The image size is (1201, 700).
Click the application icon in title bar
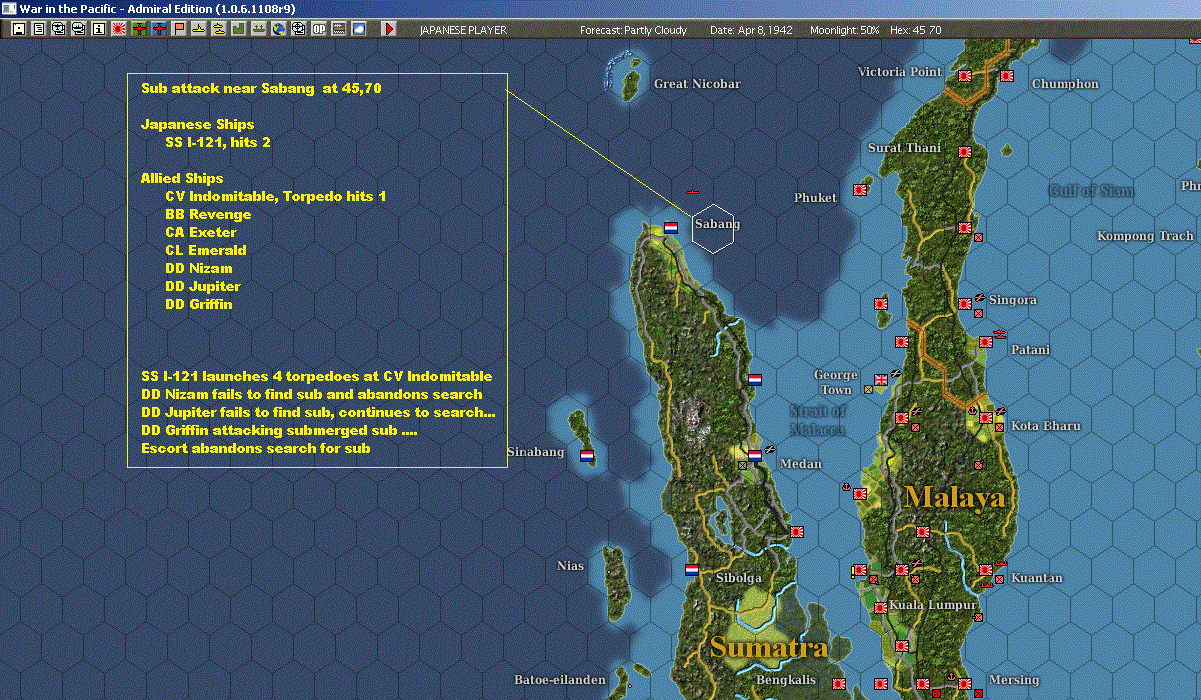pyautogui.click(x=9, y=8)
